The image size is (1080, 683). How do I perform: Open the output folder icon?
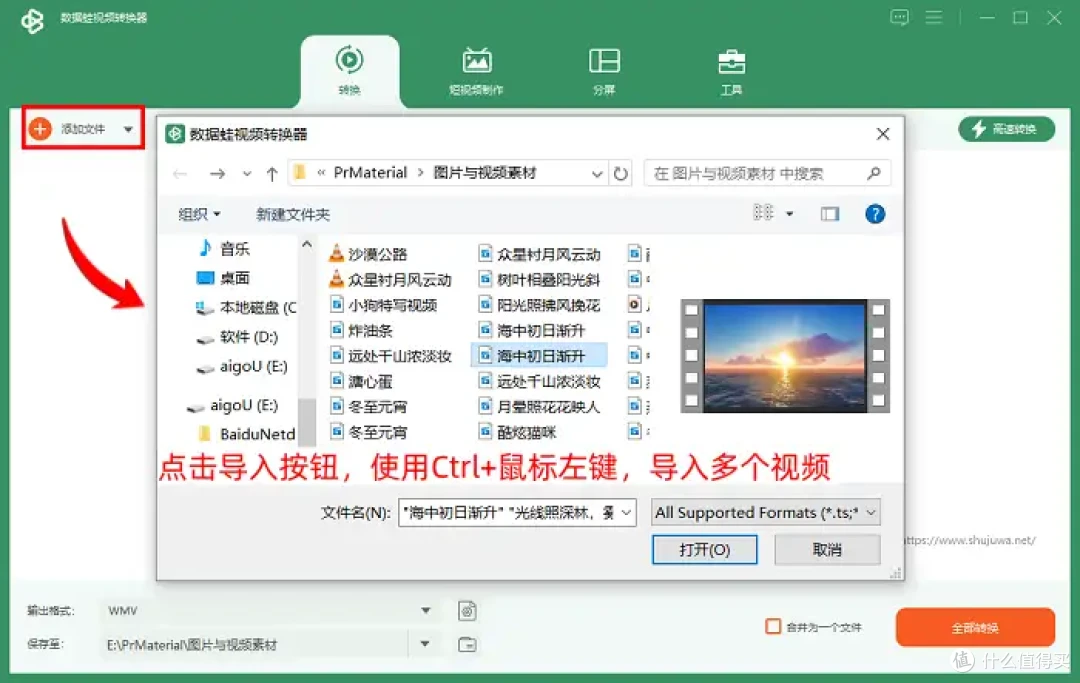coord(467,644)
